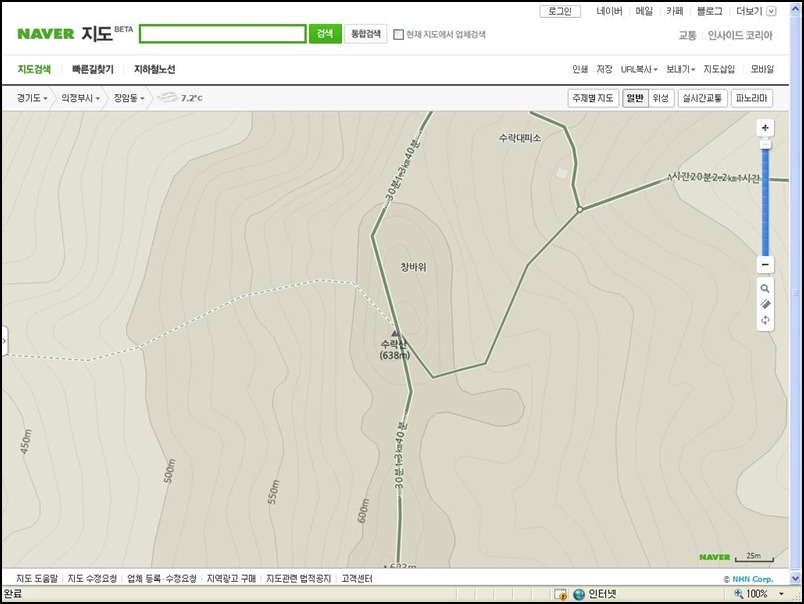
Task: Open the 지하철노선 tab
Action: click(x=154, y=69)
